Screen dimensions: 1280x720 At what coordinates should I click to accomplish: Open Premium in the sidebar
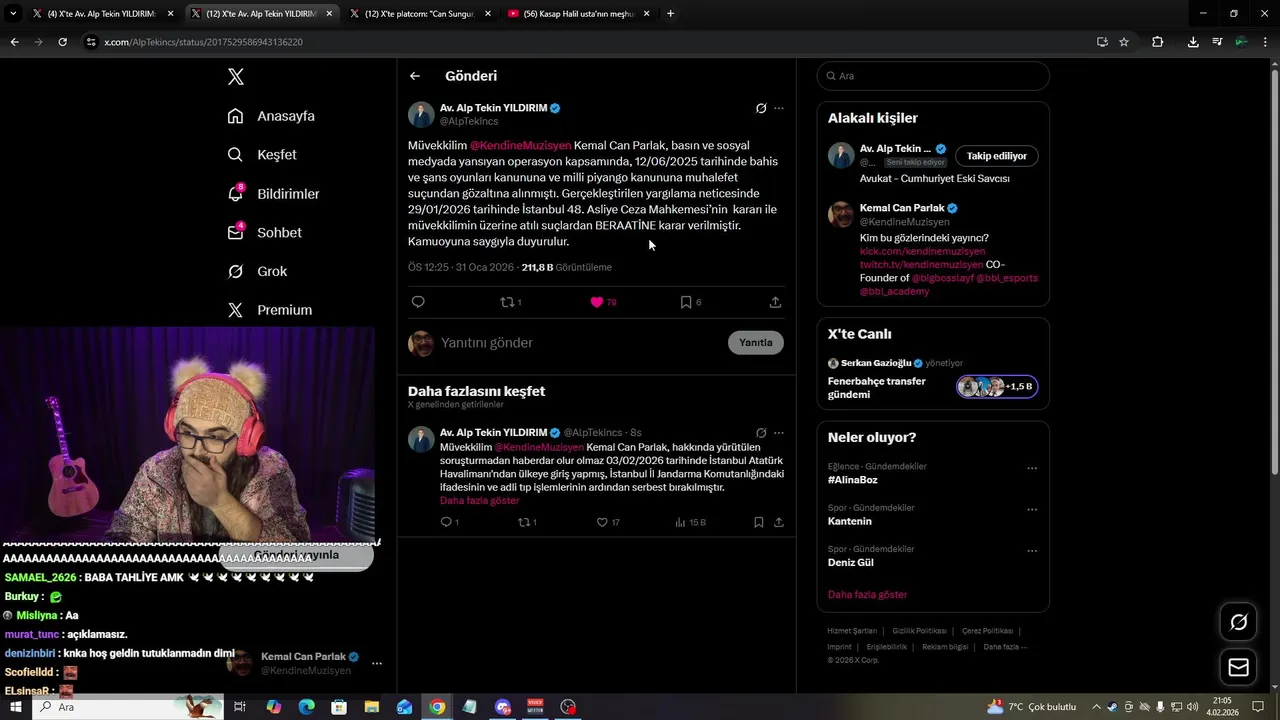tap(269, 310)
